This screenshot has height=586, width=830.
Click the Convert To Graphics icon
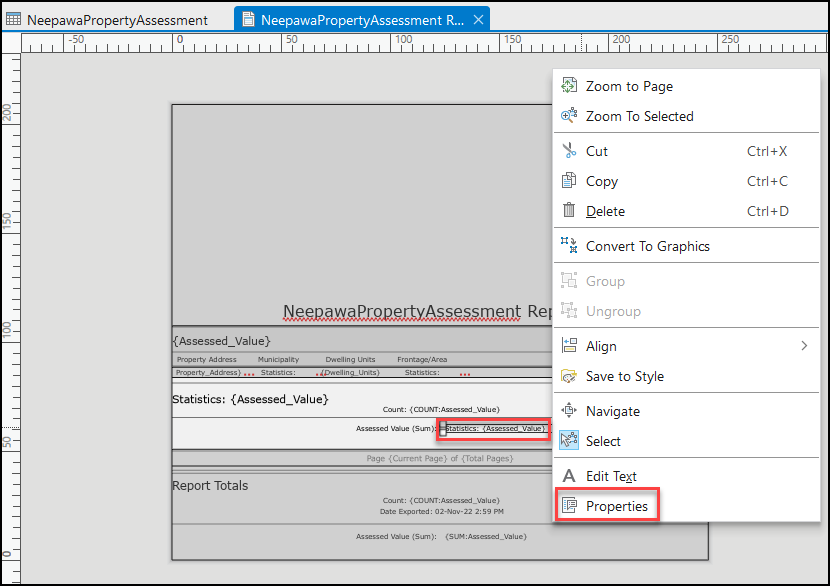[x=570, y=245]
